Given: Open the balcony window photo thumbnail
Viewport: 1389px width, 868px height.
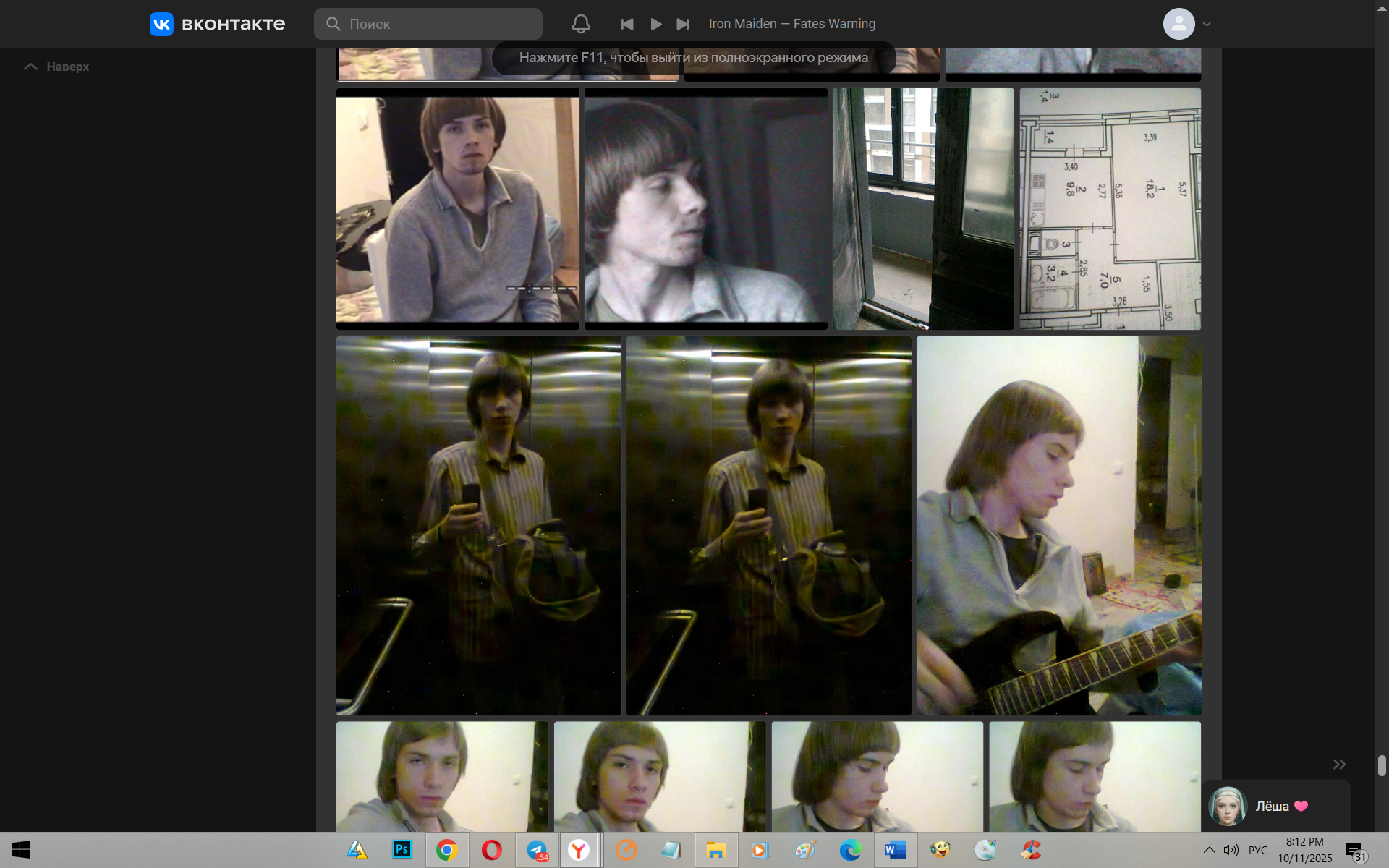Looking at the screenshot, I should (x=922, y=208).
